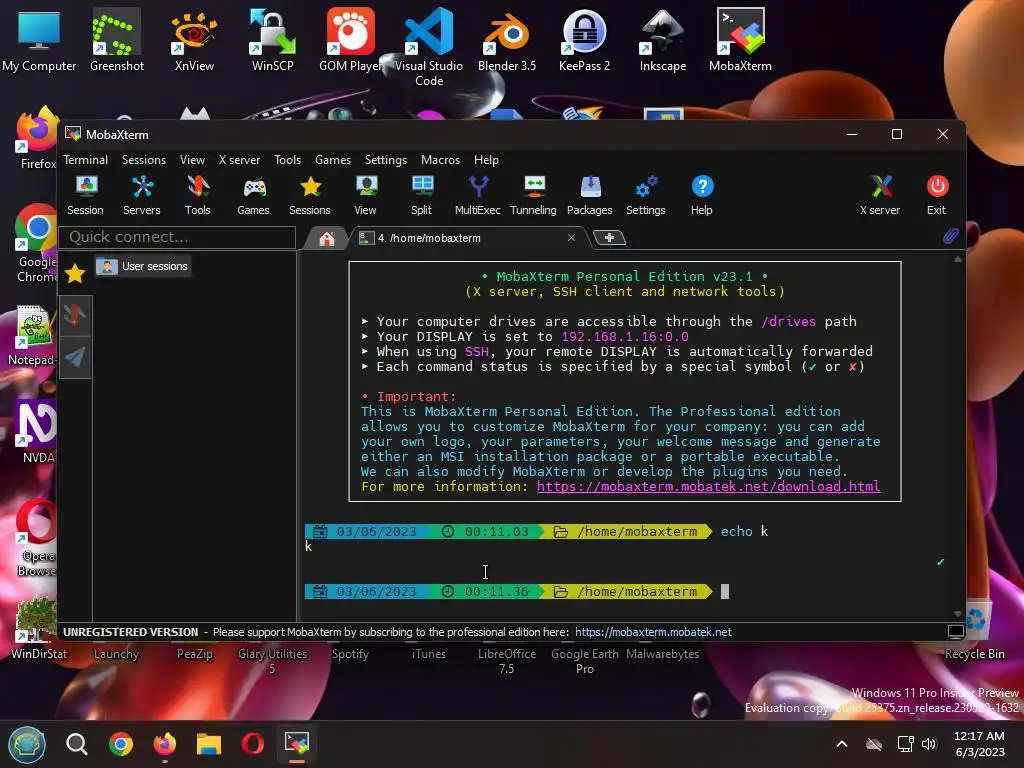Screen dimensions: 1024x768
Task: Go to the Home tab icon
Action: tap(327, 238)
